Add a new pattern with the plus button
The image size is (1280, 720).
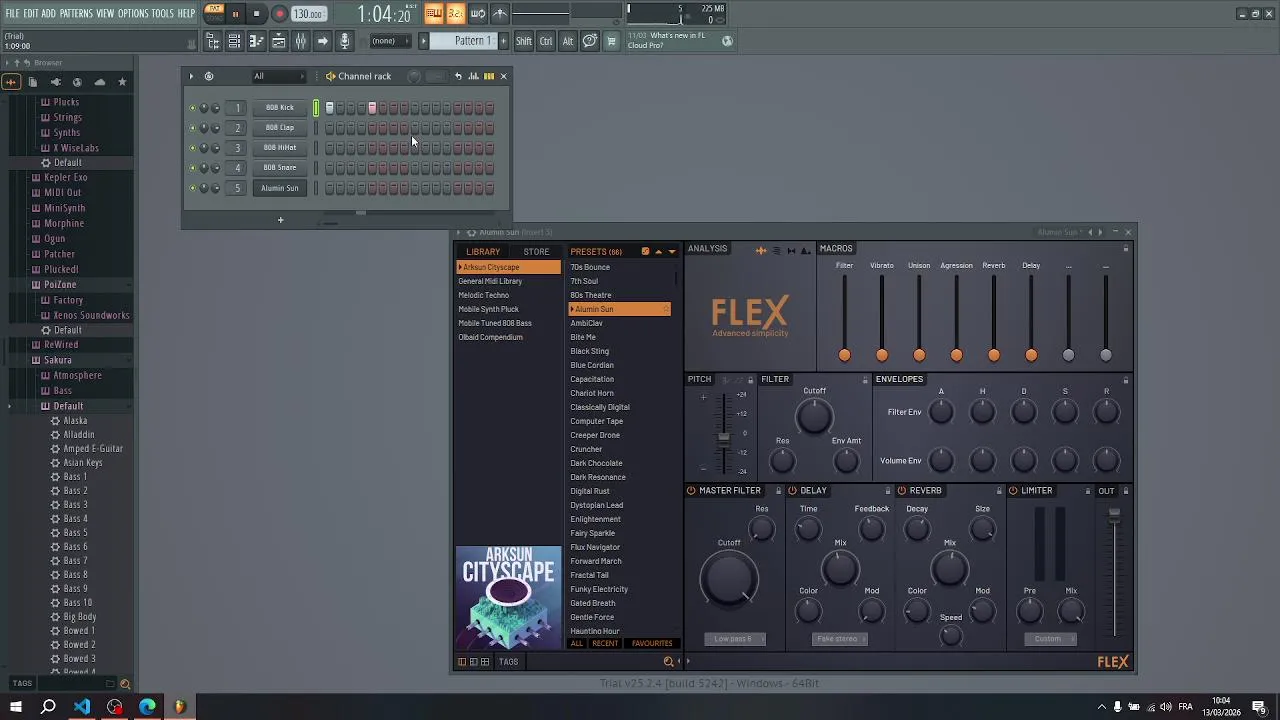click(x=503, y=41)
